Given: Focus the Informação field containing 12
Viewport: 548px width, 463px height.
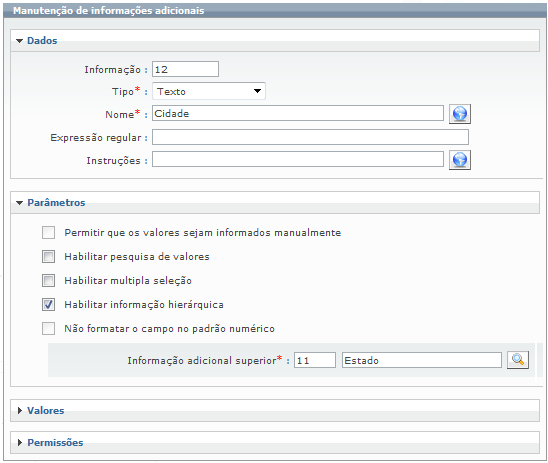Looking at the screenshot, I should pos(185,69).
